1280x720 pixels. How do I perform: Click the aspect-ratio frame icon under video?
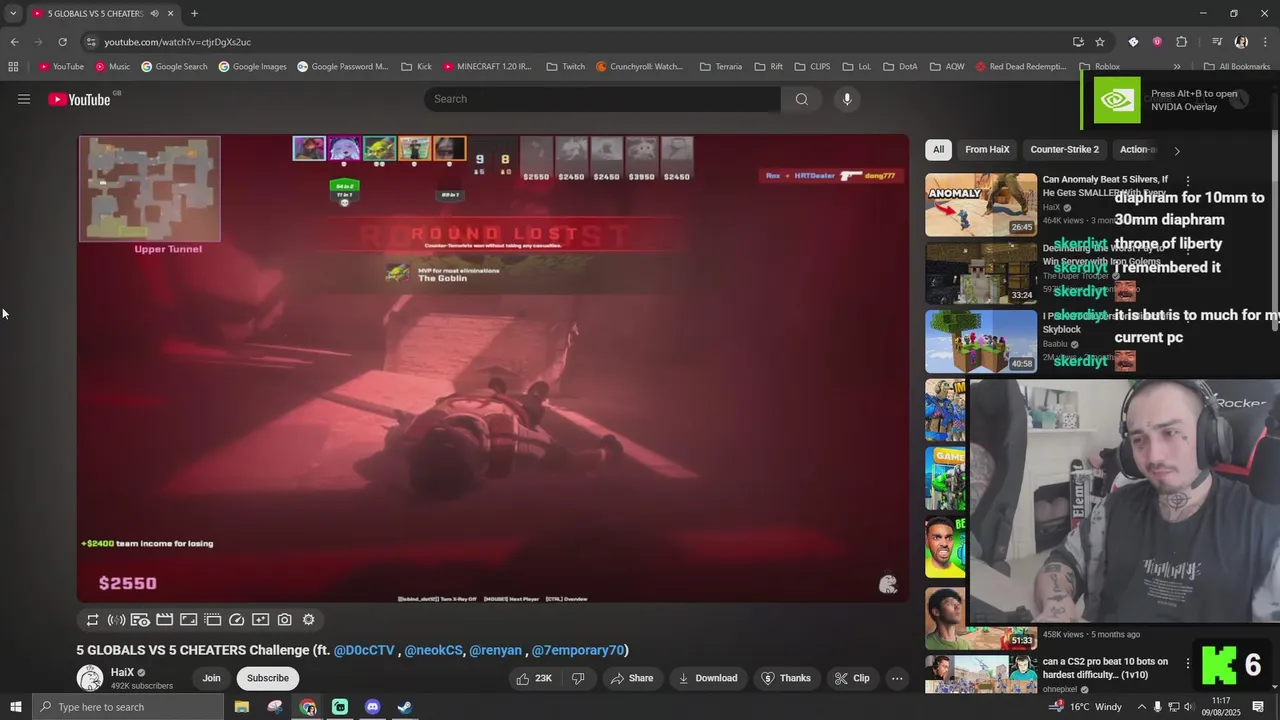[188, 620]
